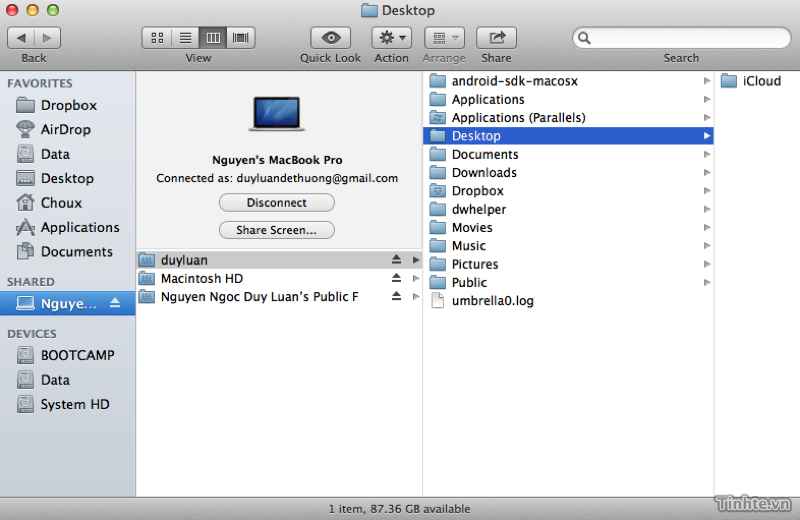Select the highlighted Desktop folder row

[568, 136]
